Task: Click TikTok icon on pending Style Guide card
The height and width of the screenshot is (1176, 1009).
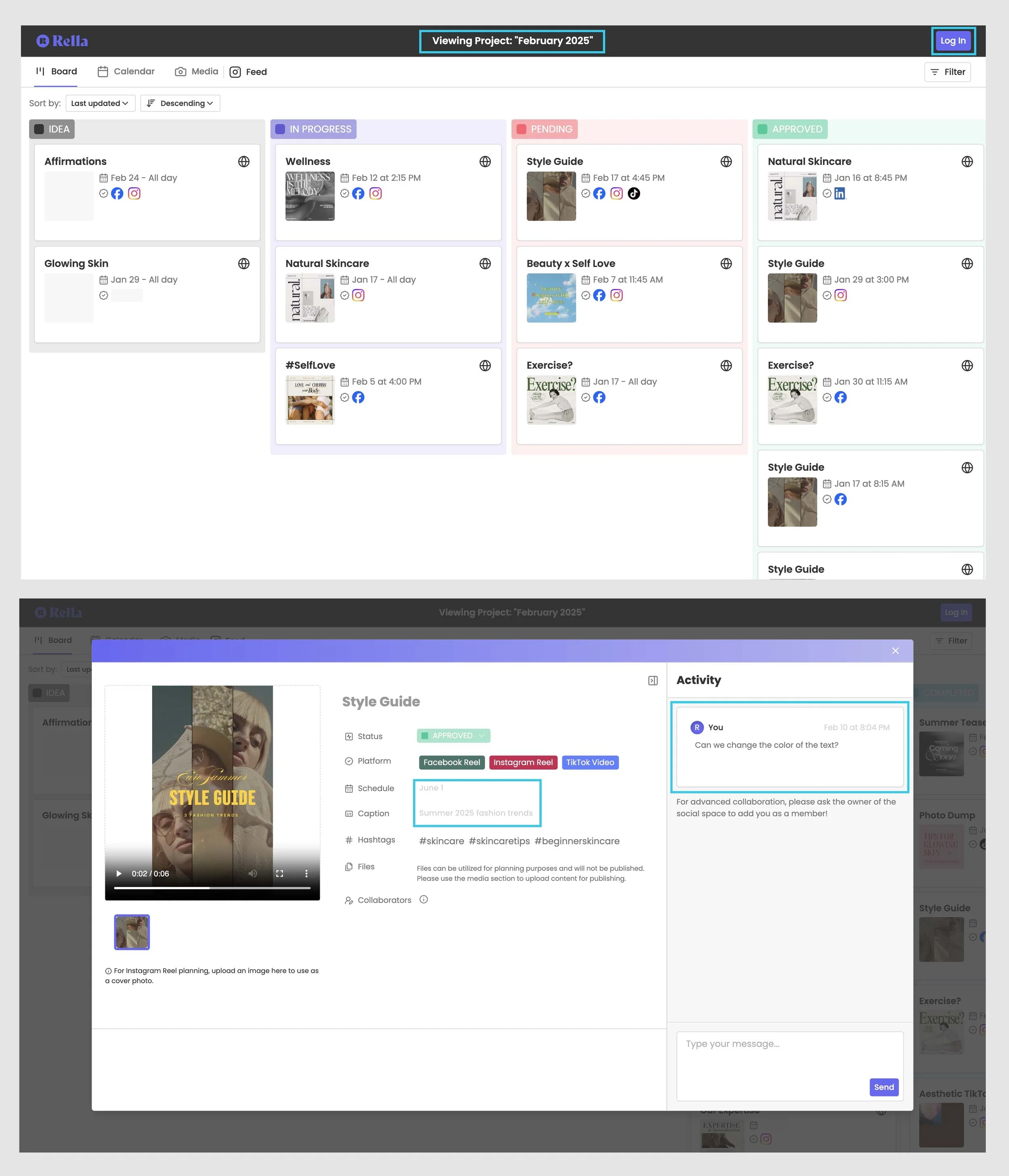Action: (x=634, y=194)
